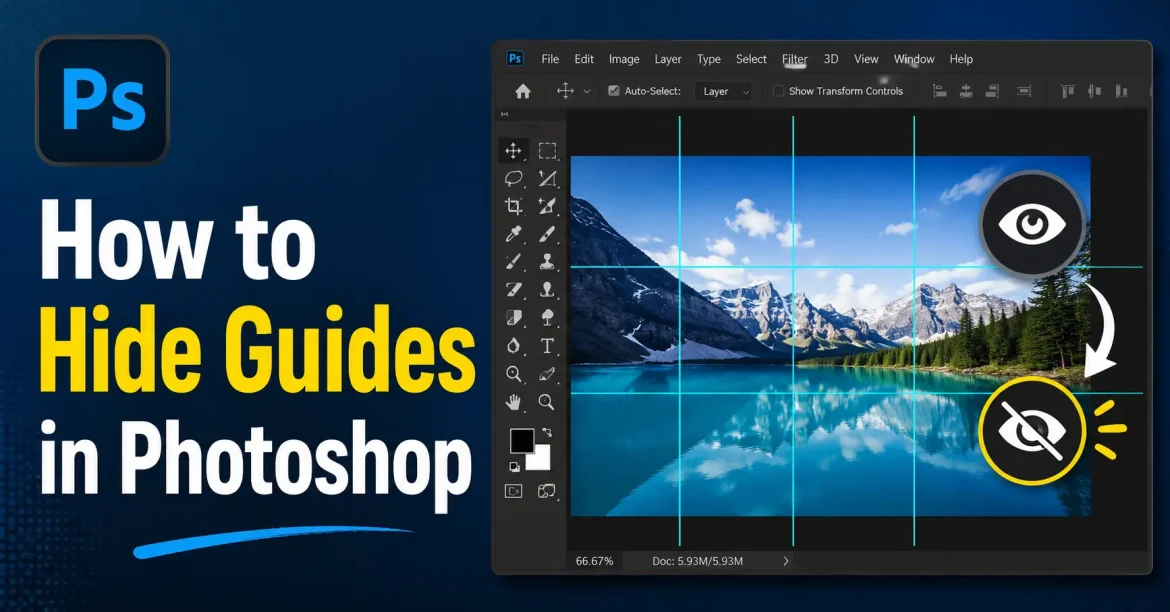Click the 66.67% zoom level field
This screenshot has width=1170, height=612.
pos(595,561)
